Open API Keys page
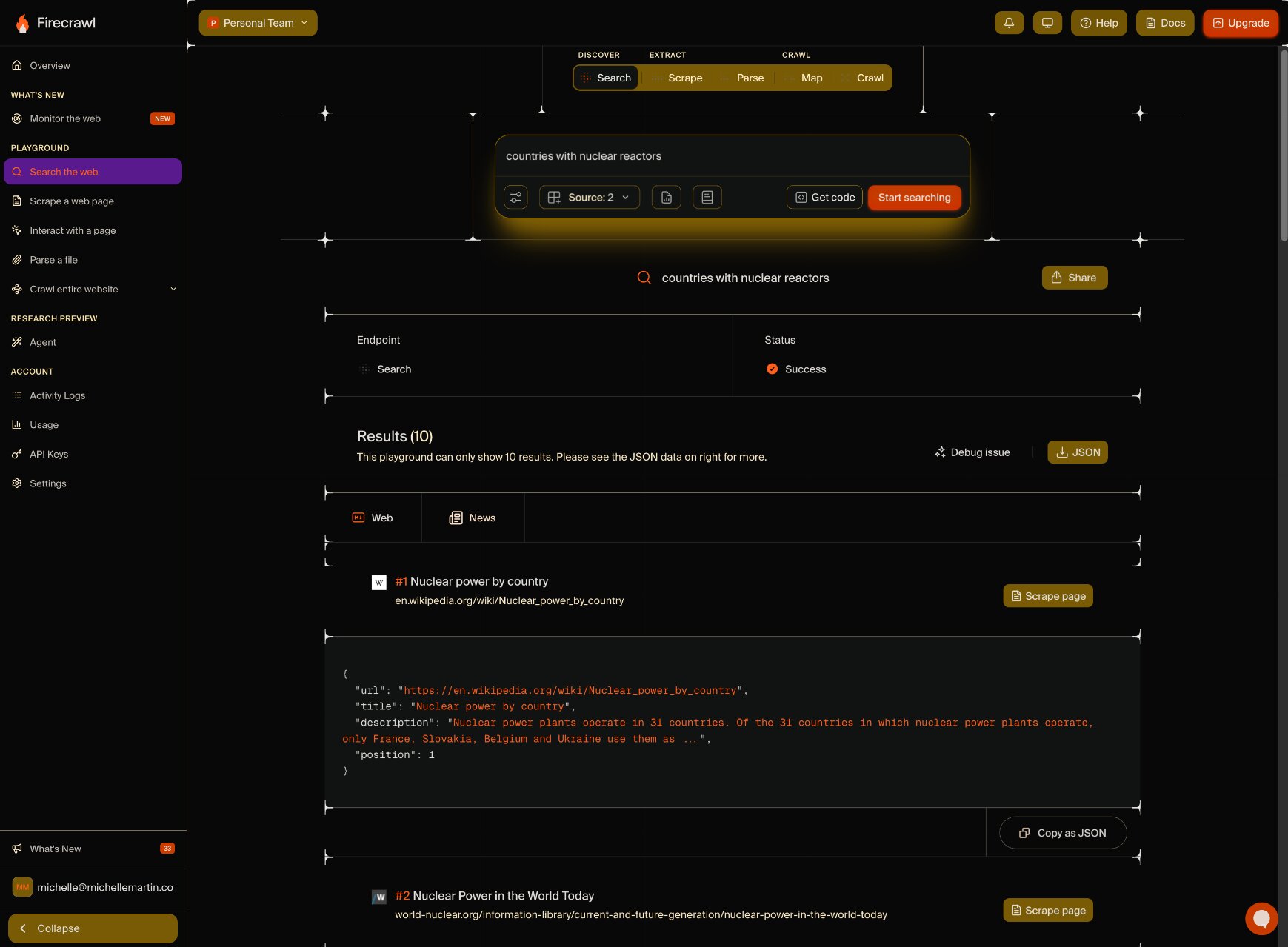1288x947 pixels. tap(93, 455)
